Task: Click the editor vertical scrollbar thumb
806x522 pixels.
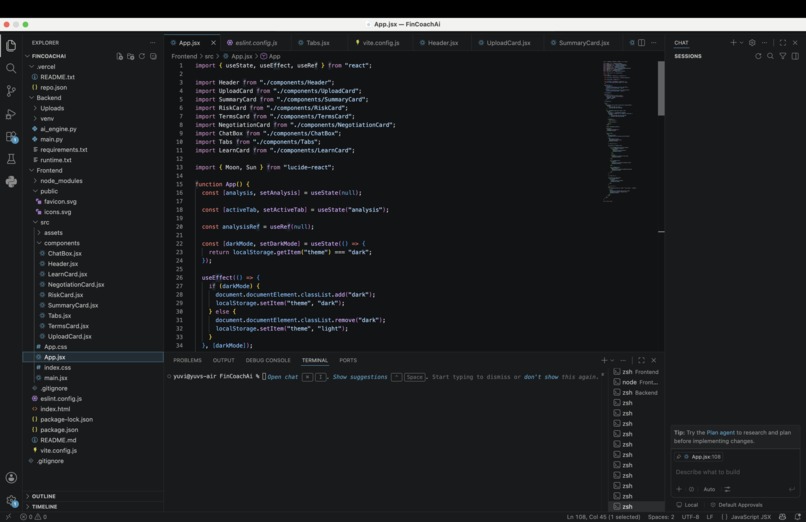Action: [x=661, y=88]
